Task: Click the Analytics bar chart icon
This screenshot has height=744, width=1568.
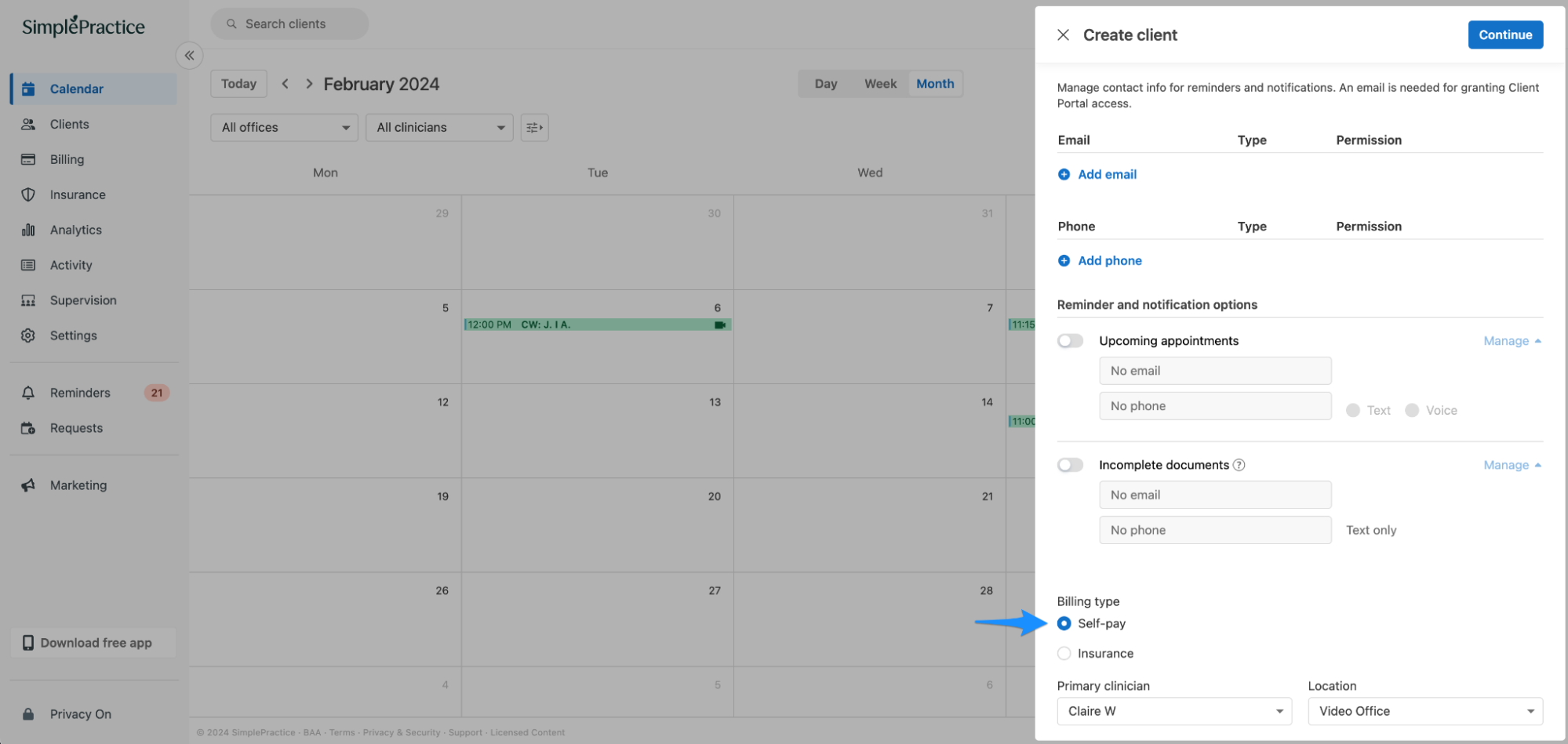Action: pyautogui.click(x=28, y=230)
